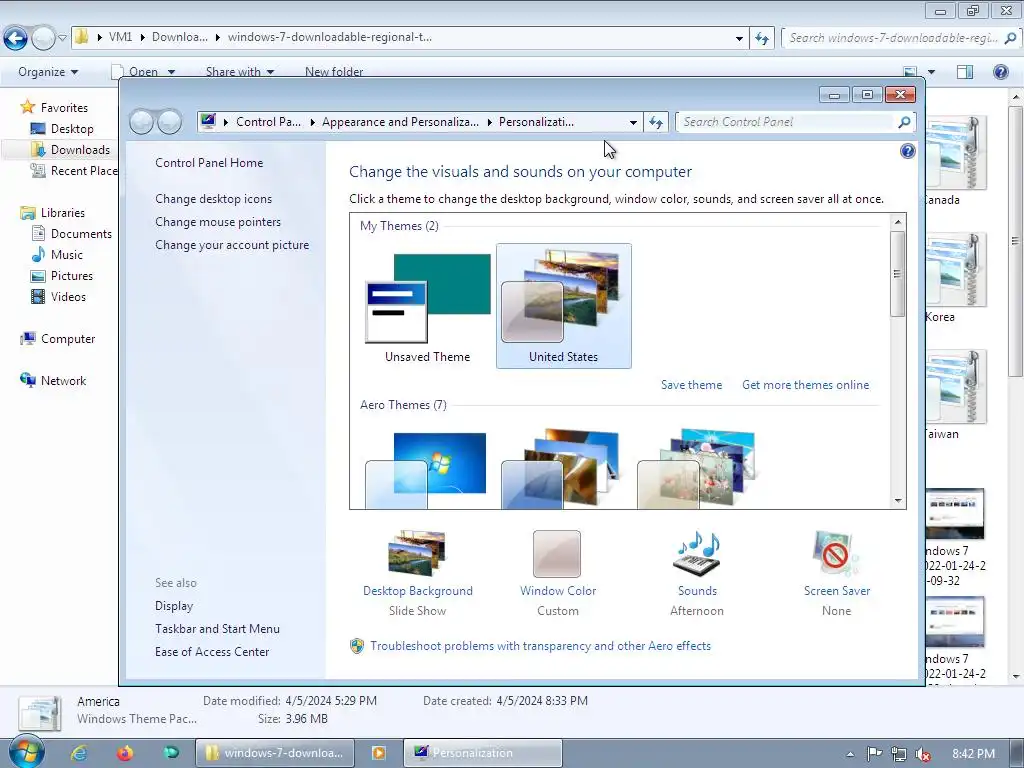Screen dimensions: 1024x768
Task: Toggle the Explorer preview pane icon
Action: (x=965, y=72)
